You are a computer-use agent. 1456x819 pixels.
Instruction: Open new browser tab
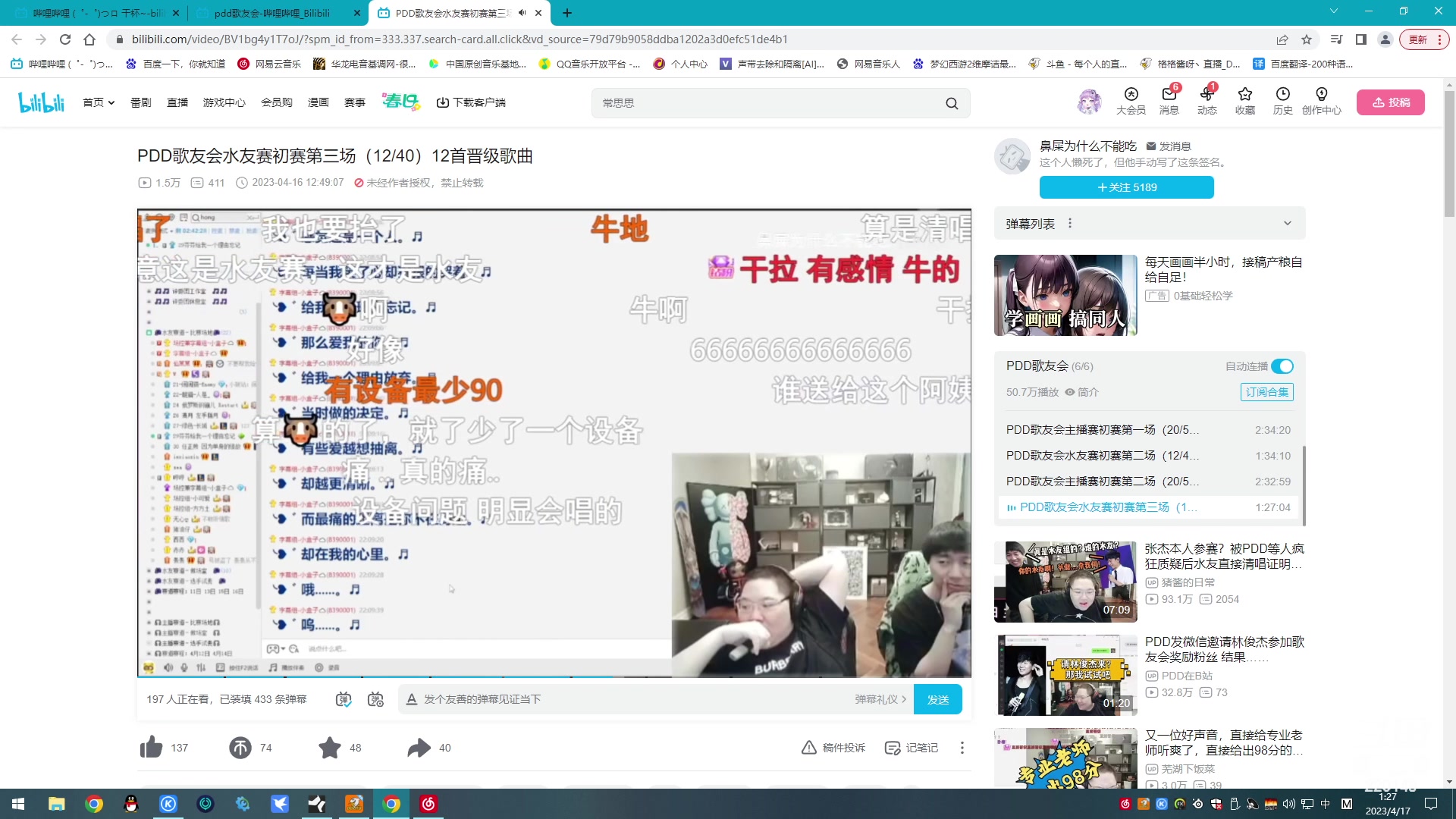(567, 13)
